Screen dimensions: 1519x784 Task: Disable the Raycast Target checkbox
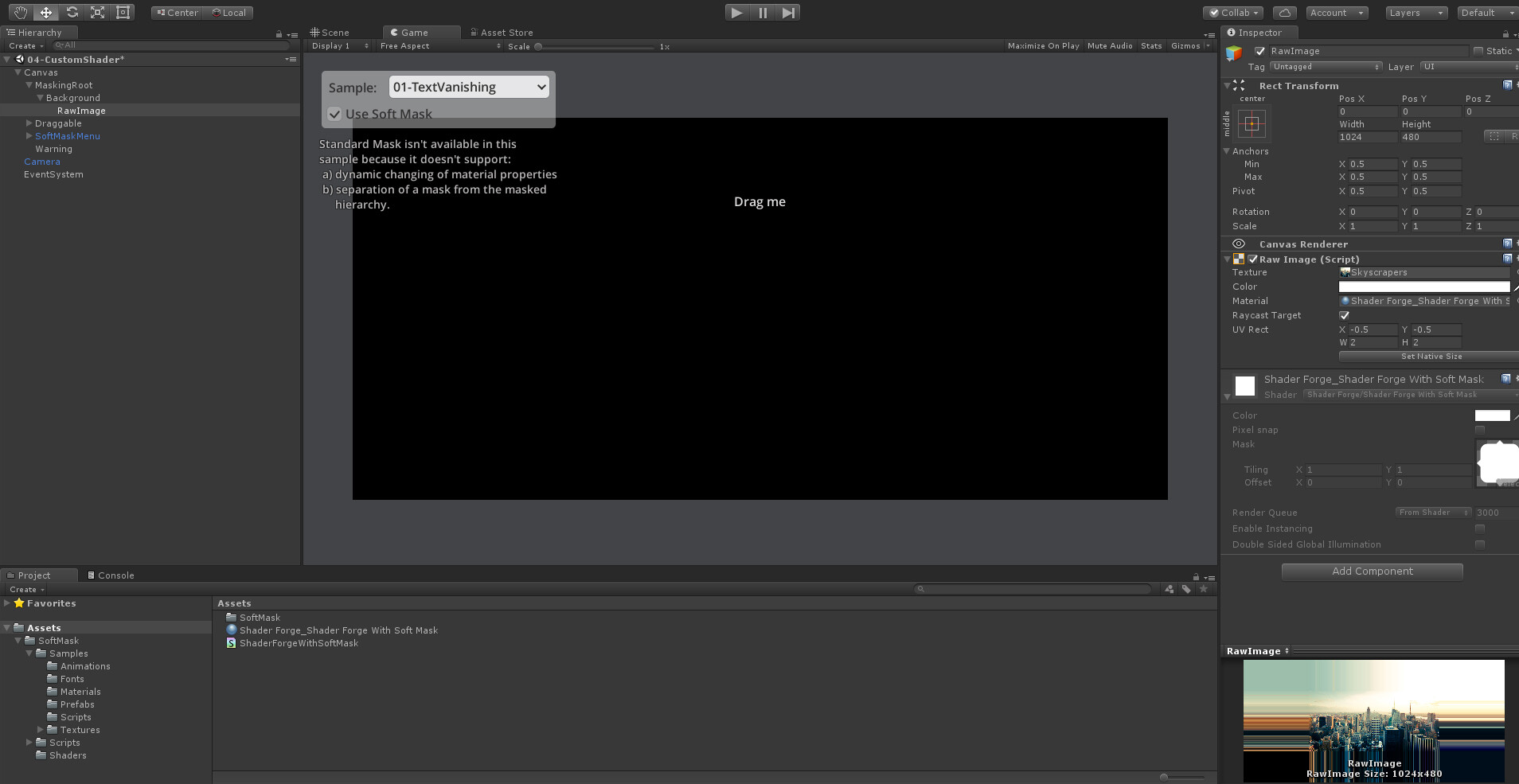[x=1345, y=315]
